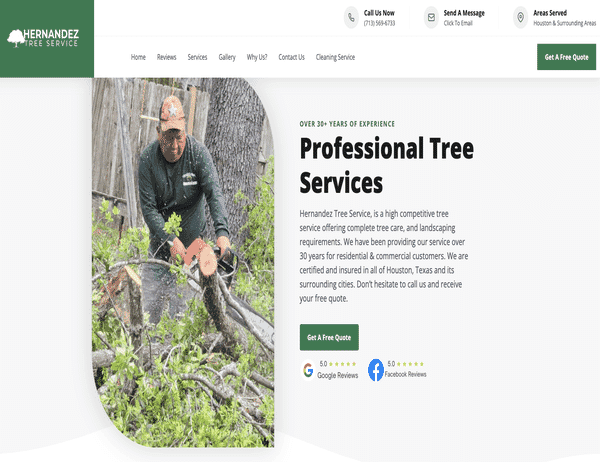Open the Services menu

pyautogui.click(x=197, y=57)
